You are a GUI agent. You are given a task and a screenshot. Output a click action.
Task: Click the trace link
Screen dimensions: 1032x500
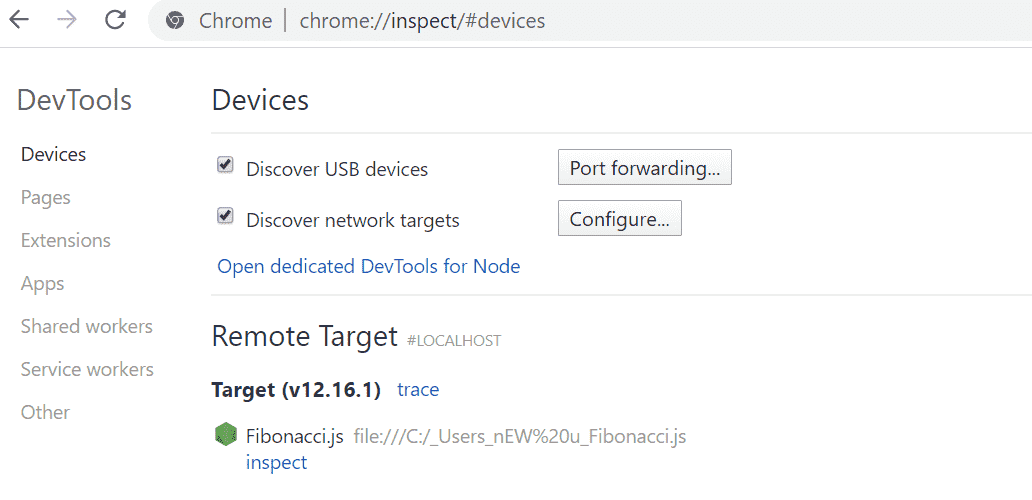click(x=418, y=389)
